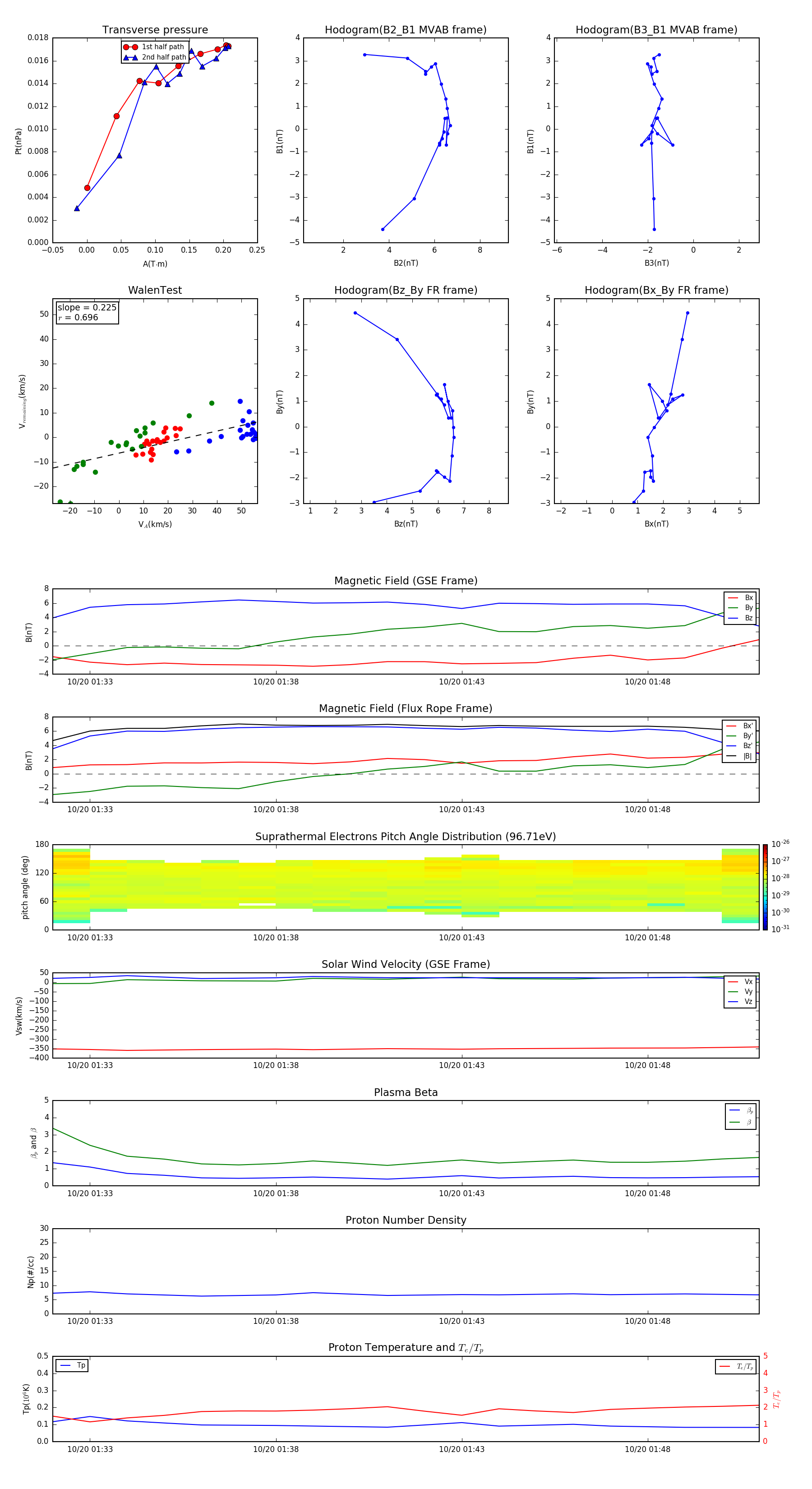Select 'Vz' in the solar wind legend
This screenshot has width=812, height=1489.
[x=740, y=1002]
